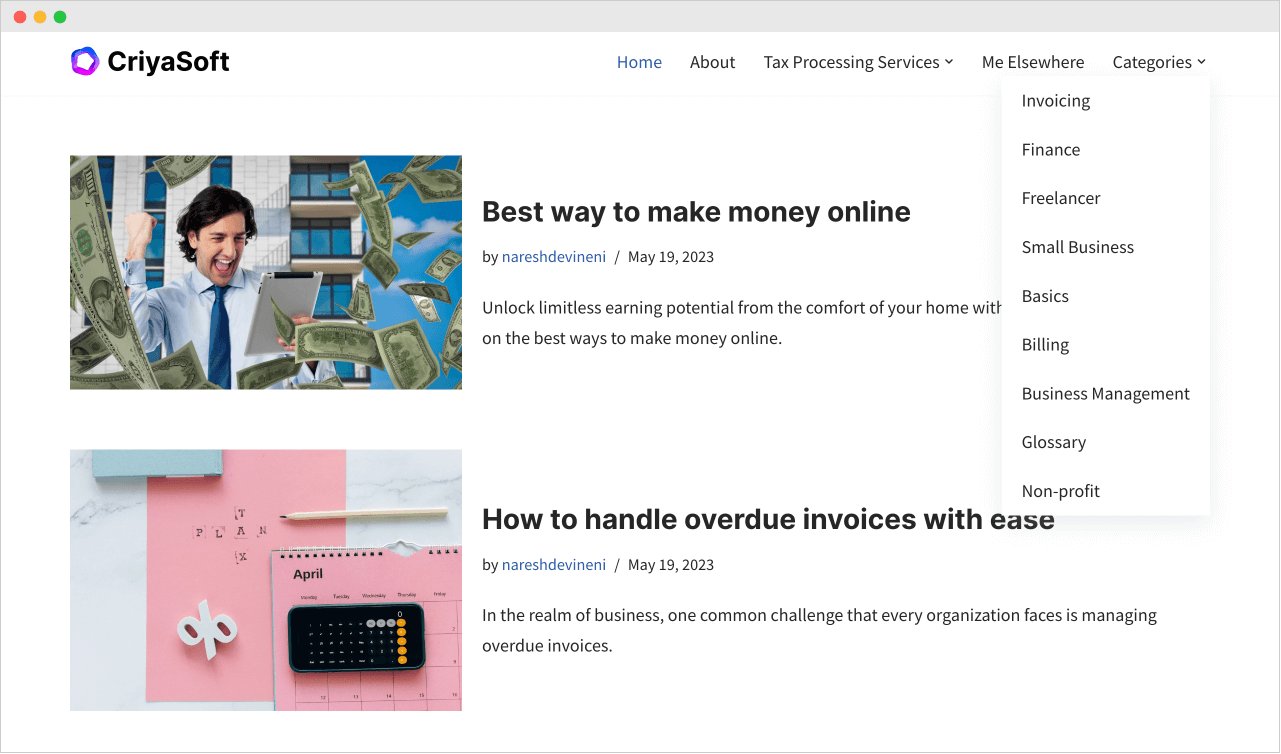
Task: Select the Invoicing category
Action: pos(1055,101)
